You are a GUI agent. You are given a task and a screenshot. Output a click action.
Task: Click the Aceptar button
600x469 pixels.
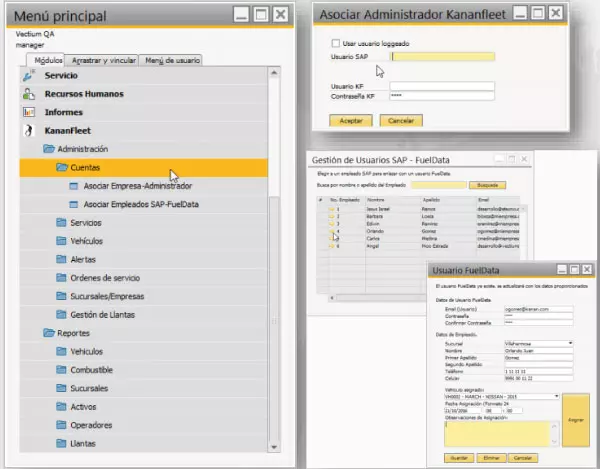[x=352, y=120]
